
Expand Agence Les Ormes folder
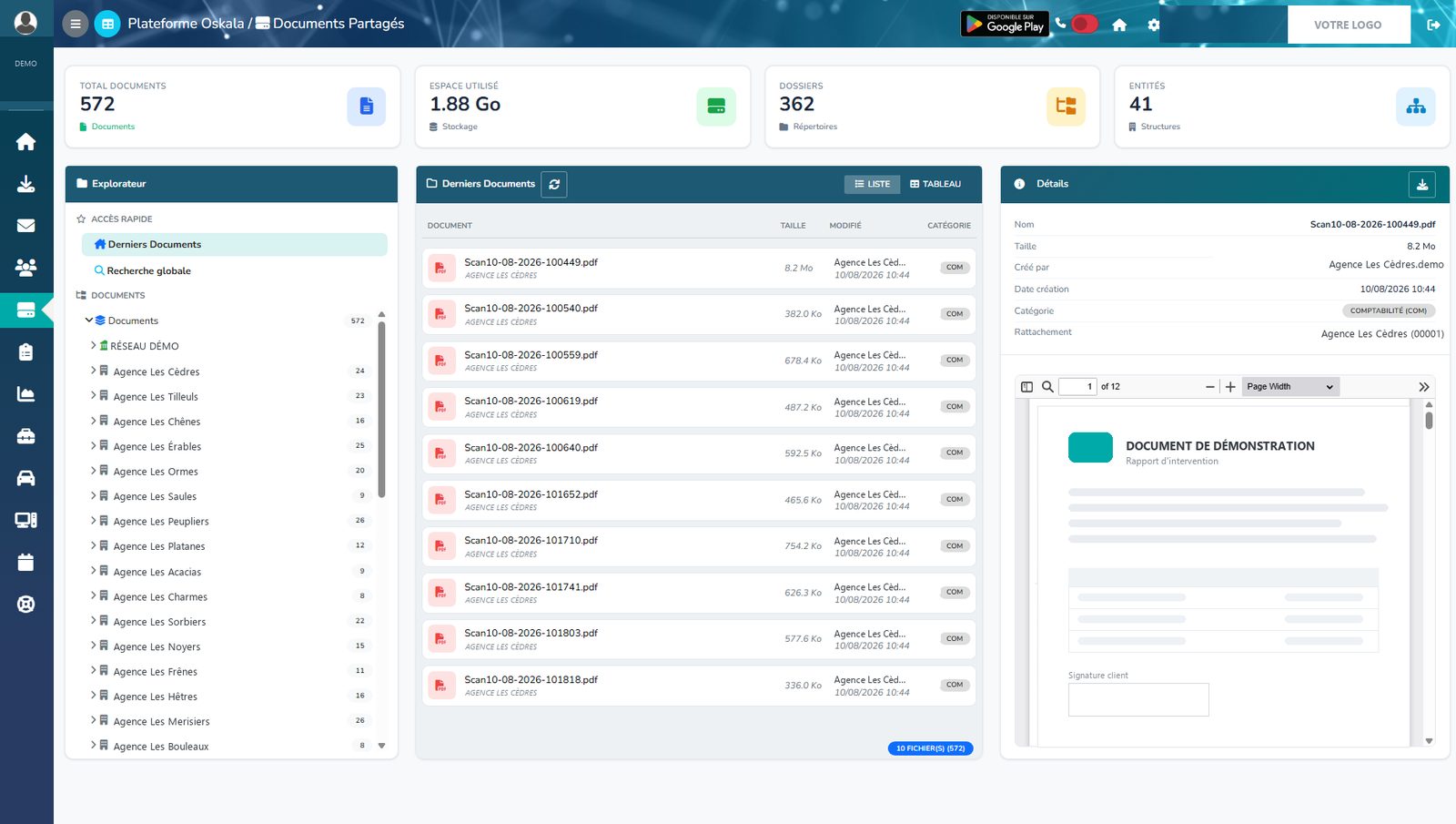tap(94, 471)
